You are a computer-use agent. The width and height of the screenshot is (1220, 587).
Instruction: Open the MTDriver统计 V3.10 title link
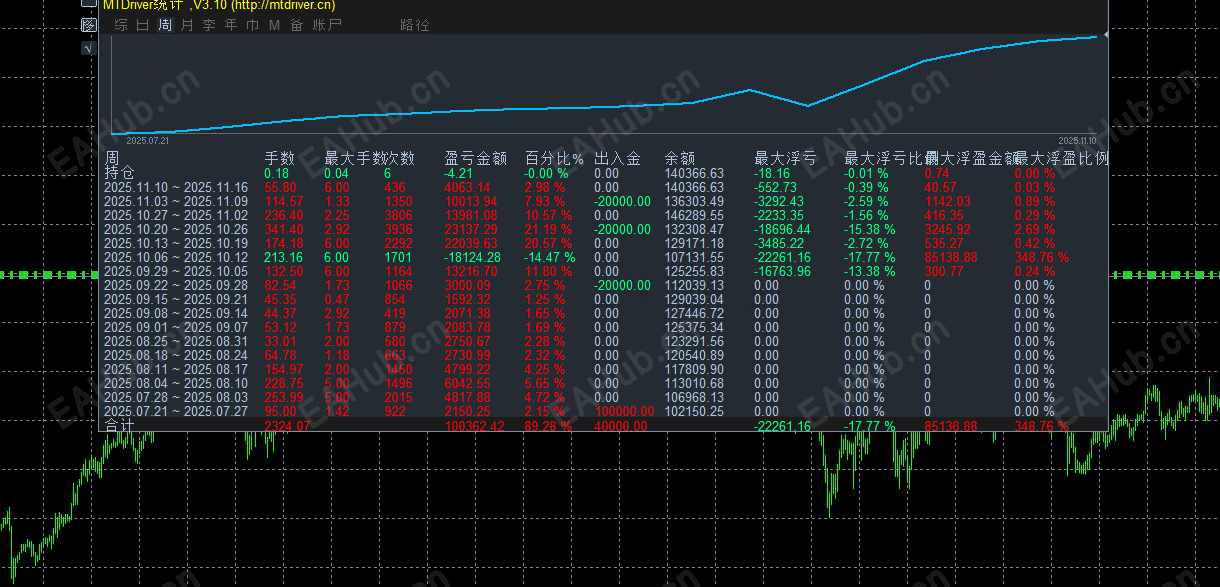coord(219,5)
